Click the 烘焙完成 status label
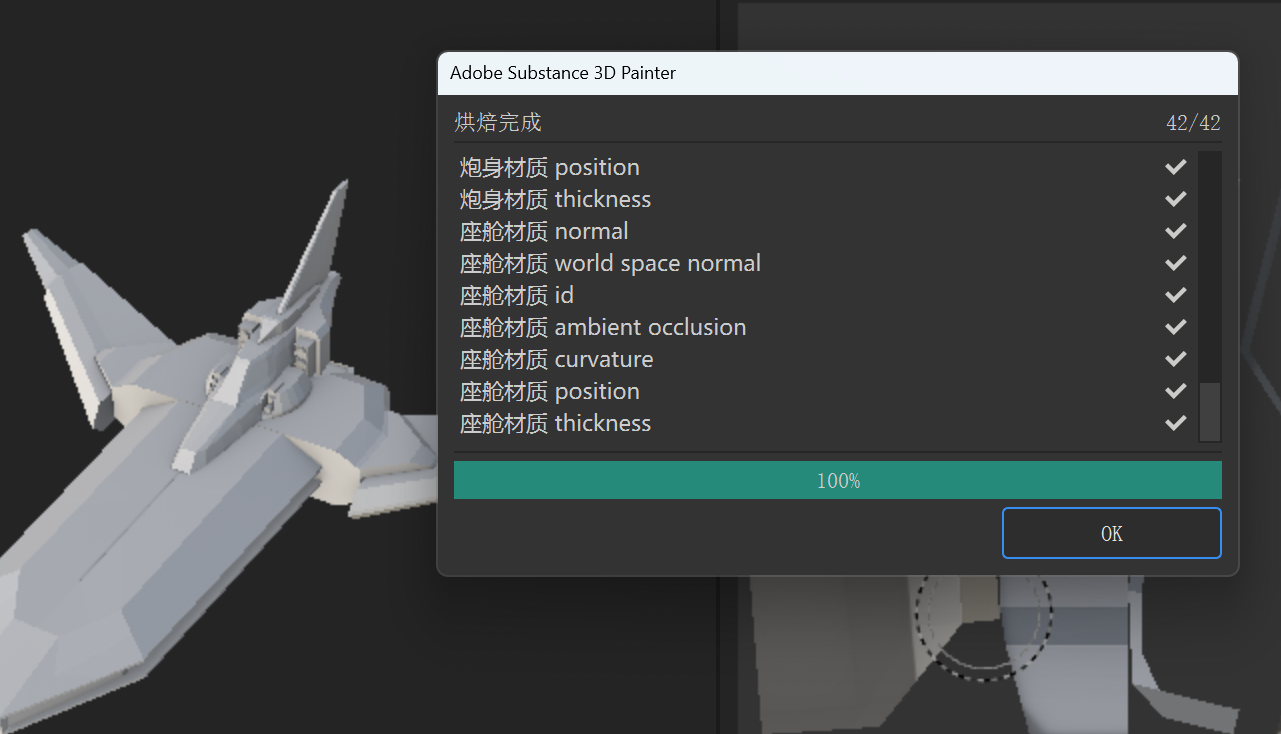This screenshot has width=1281, height=734. tap(498, 122)
